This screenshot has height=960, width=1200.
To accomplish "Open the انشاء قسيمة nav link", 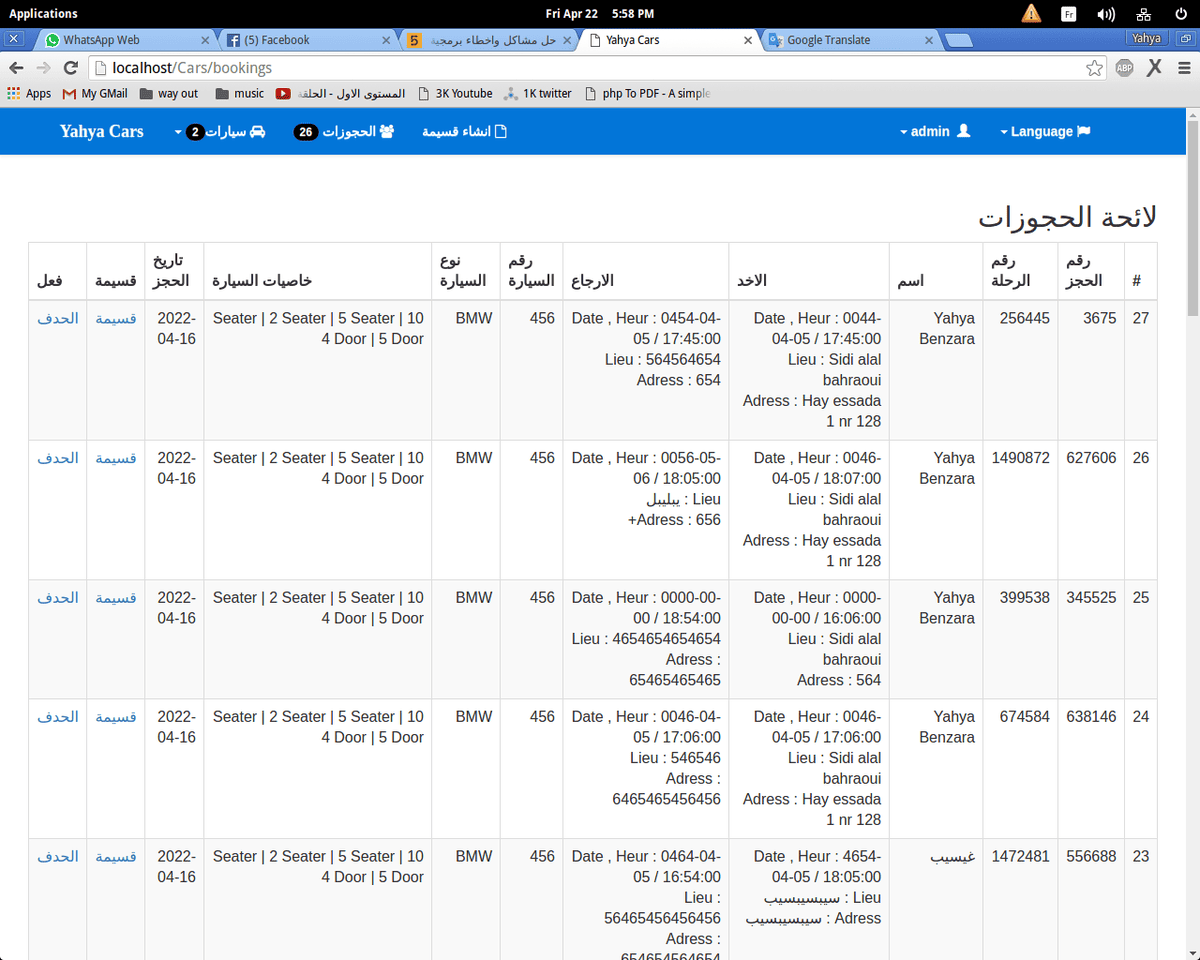I will [464, 132].
